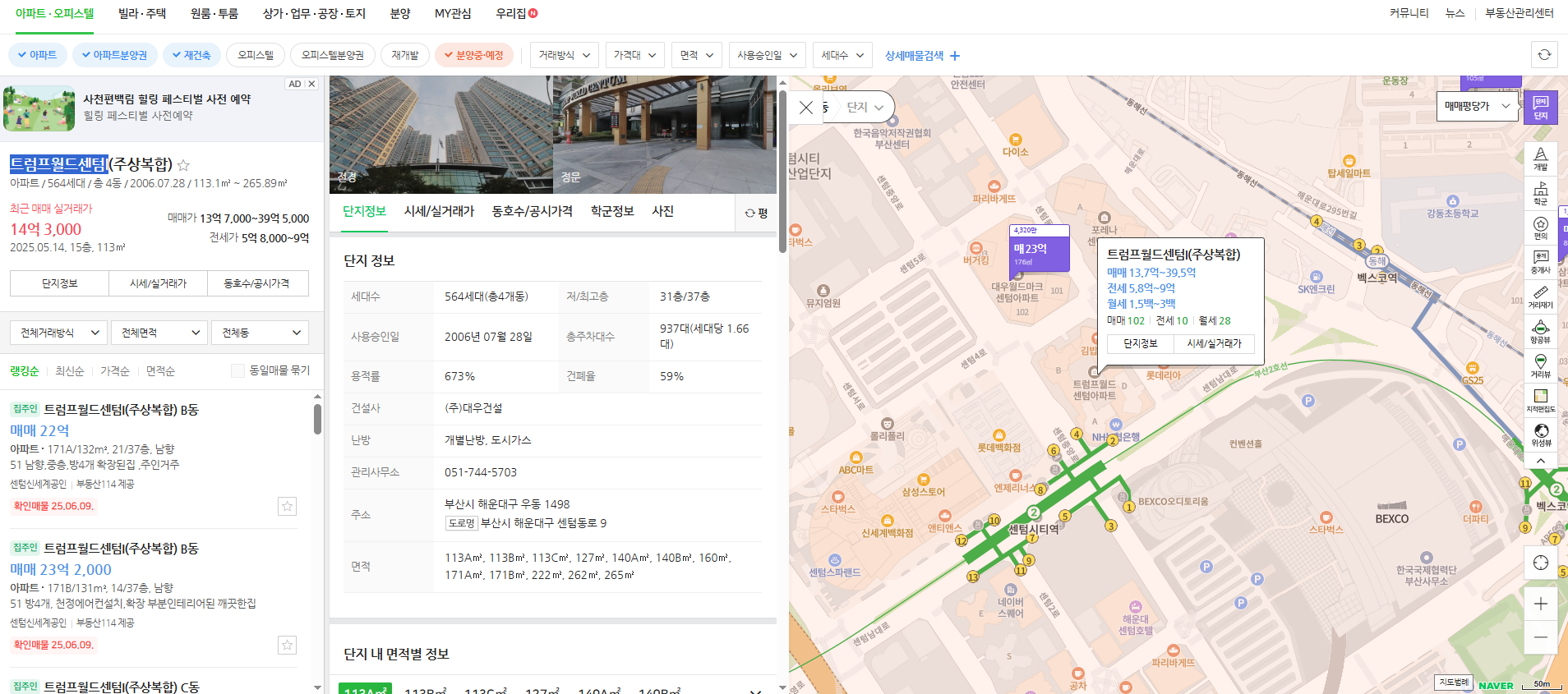This screenshot has width=1568, height=694.
Task: Show 학군 school district layer
Action: coord(1540,193)
